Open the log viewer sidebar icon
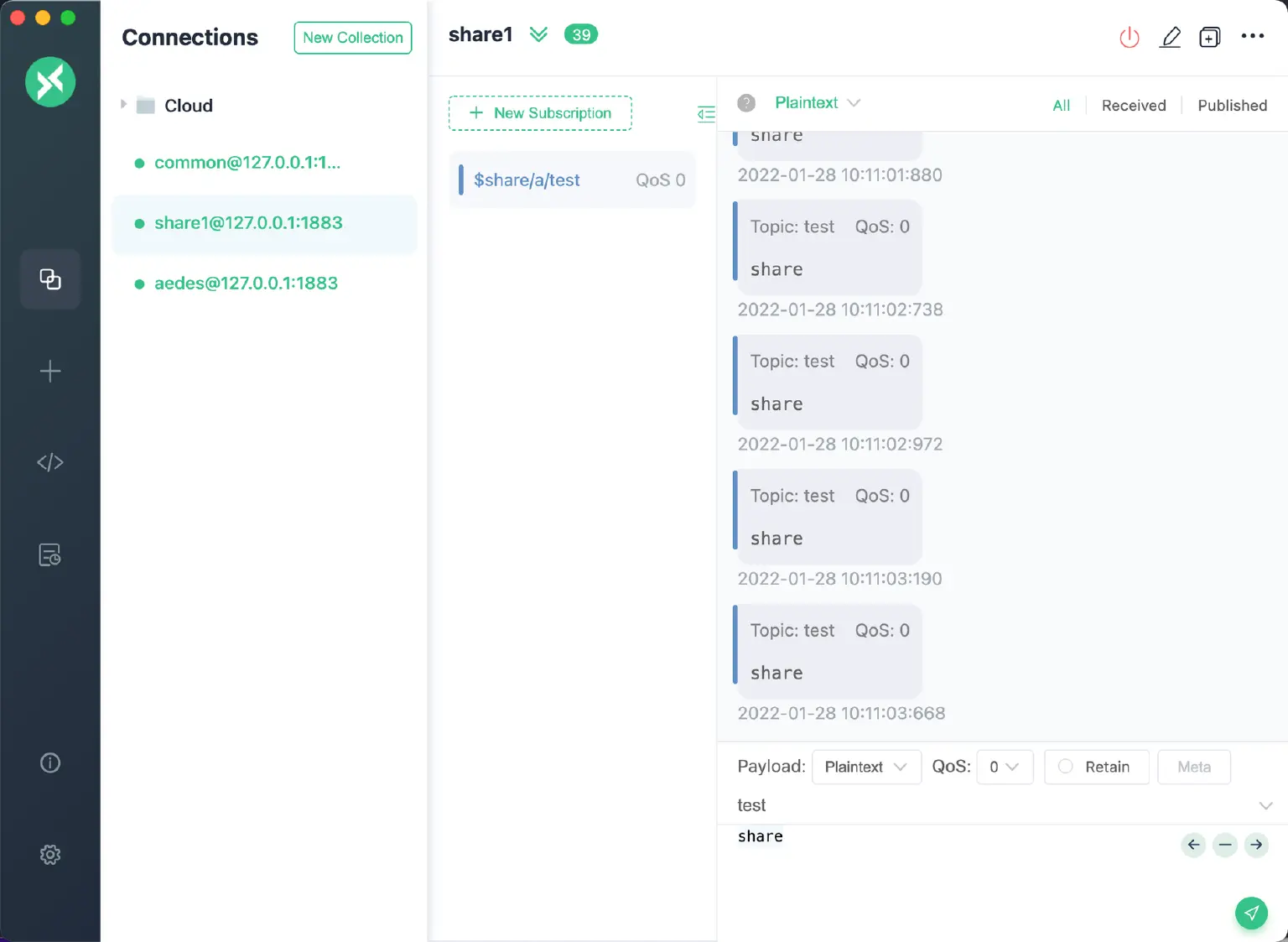 [x=50, y=554]
